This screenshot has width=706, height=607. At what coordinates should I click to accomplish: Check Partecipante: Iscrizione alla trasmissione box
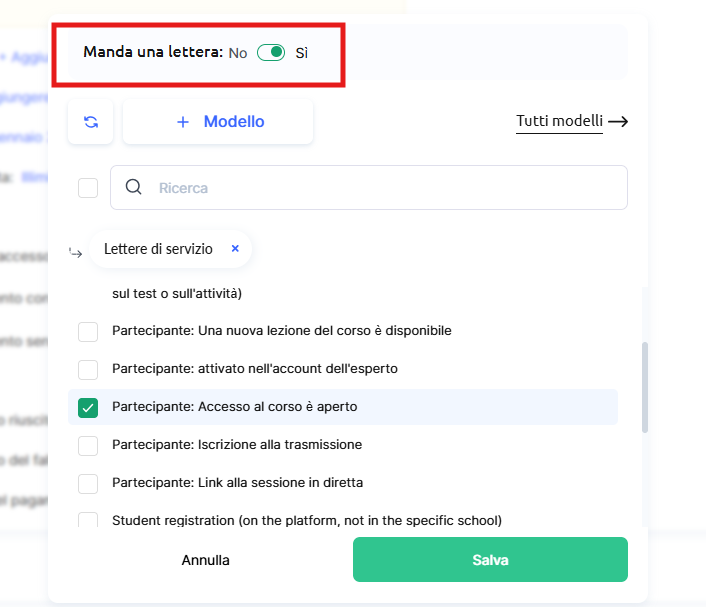pos(88,445)
